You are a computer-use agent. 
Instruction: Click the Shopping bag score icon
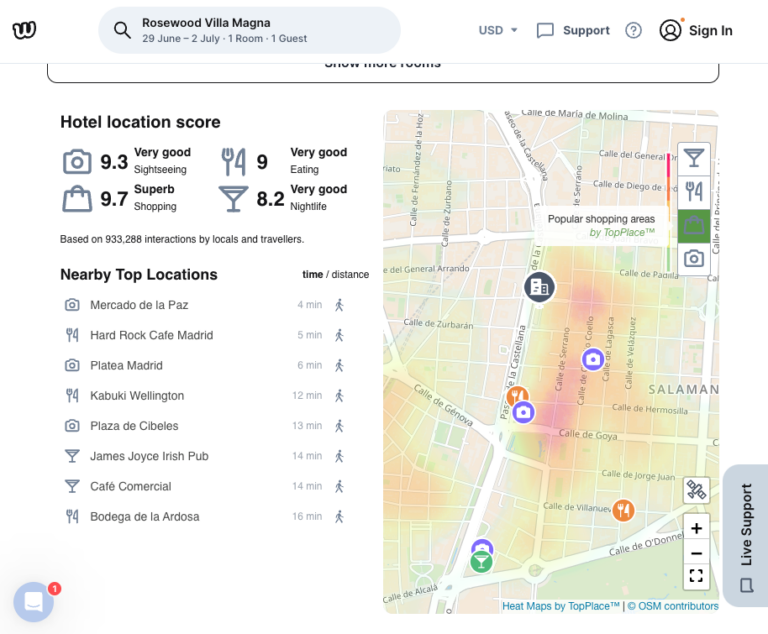(77, 198)
